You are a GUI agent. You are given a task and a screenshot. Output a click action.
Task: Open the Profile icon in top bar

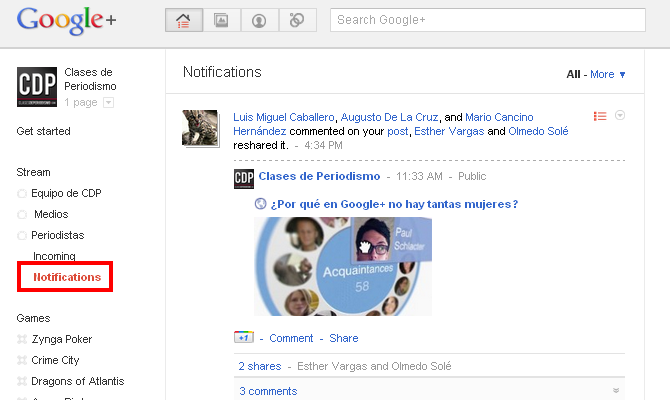pos(259,20)
